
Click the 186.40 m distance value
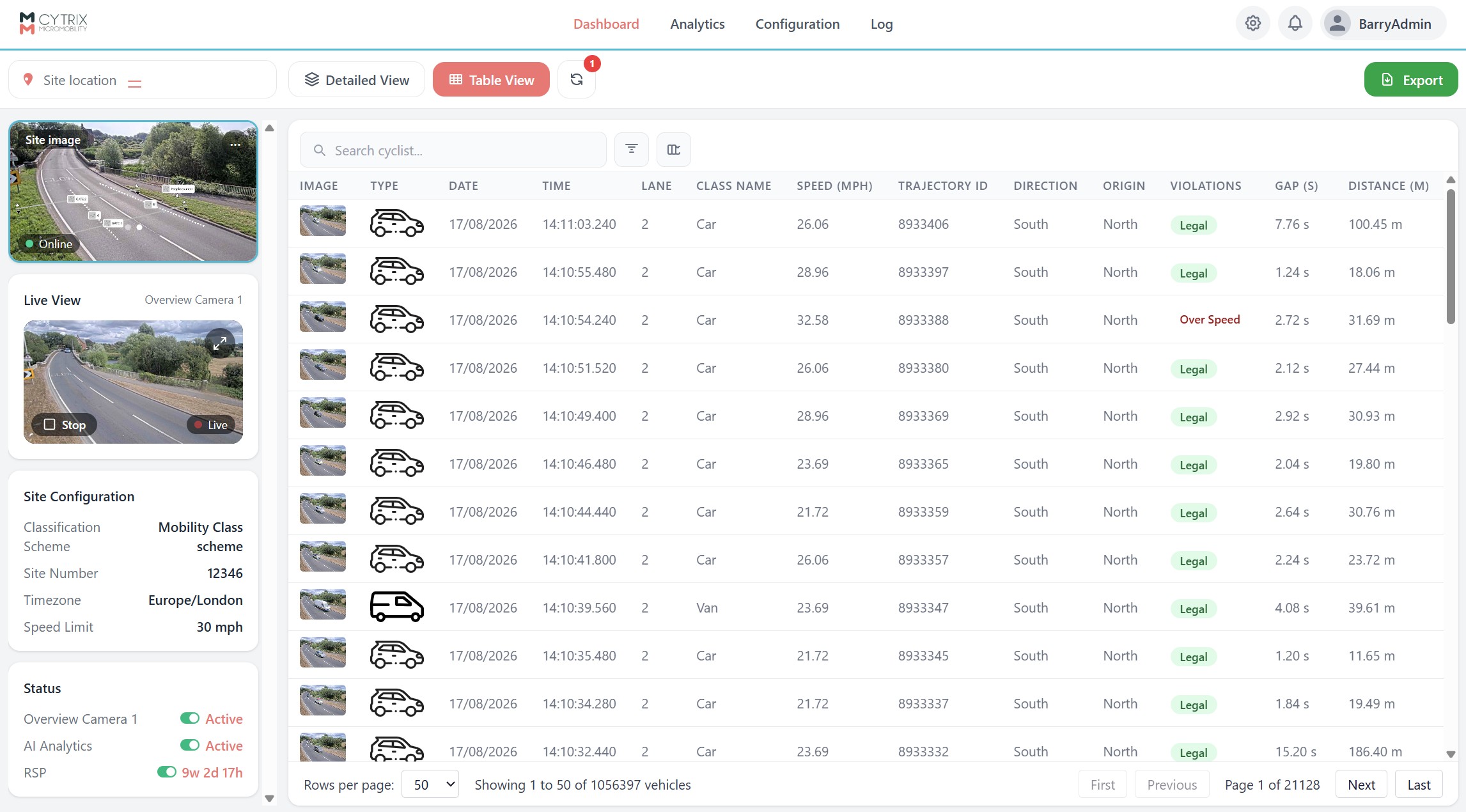tap(1375, 751)
